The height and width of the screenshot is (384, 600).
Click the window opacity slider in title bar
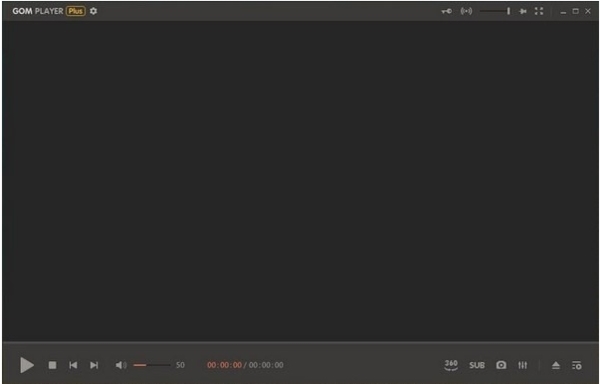tap(495, 11)
